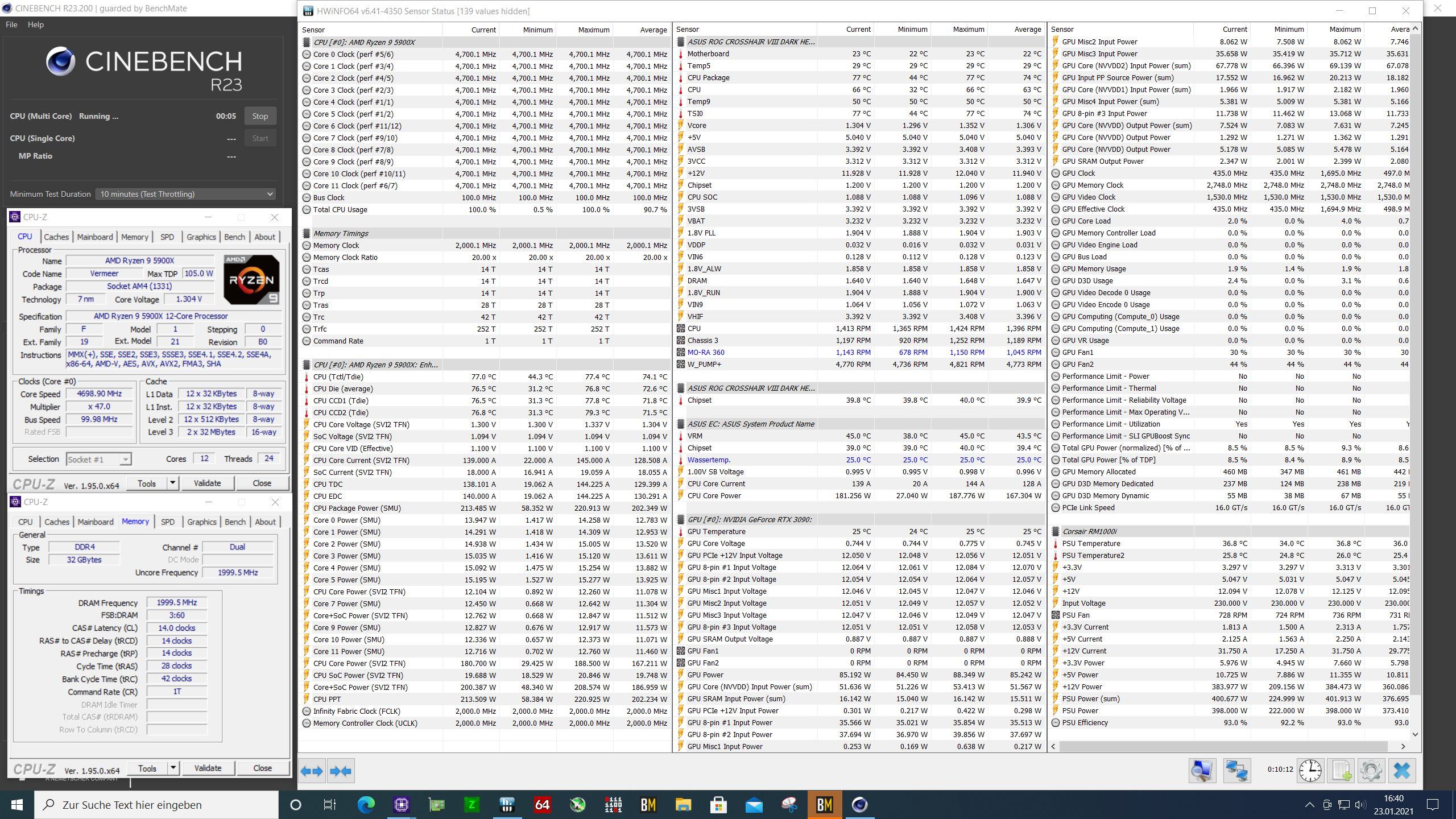Open Cinebench Help menu

(x=35, y=24)
